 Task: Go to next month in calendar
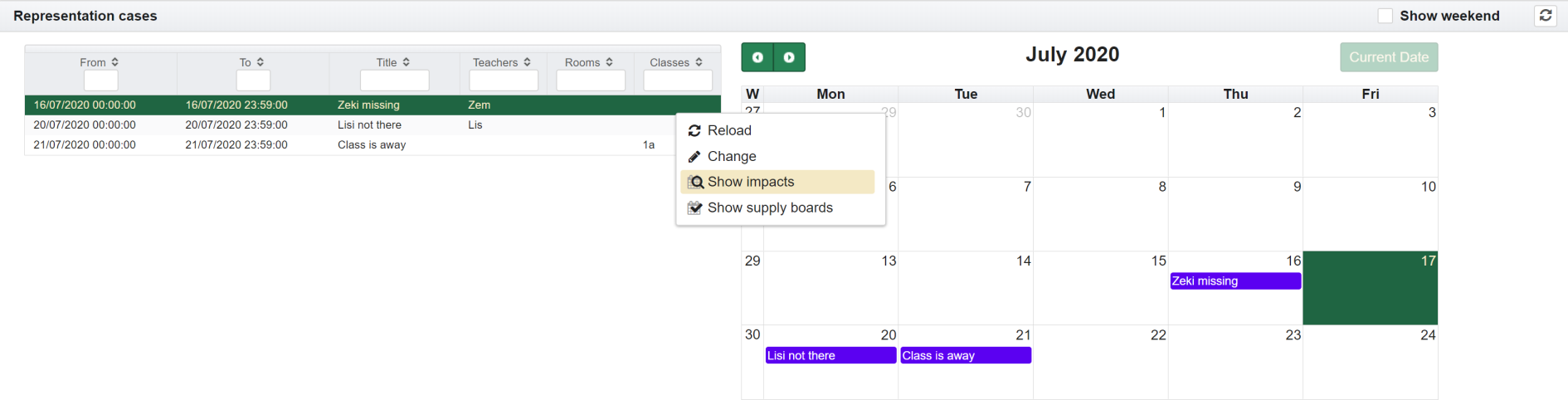[789, 57]
